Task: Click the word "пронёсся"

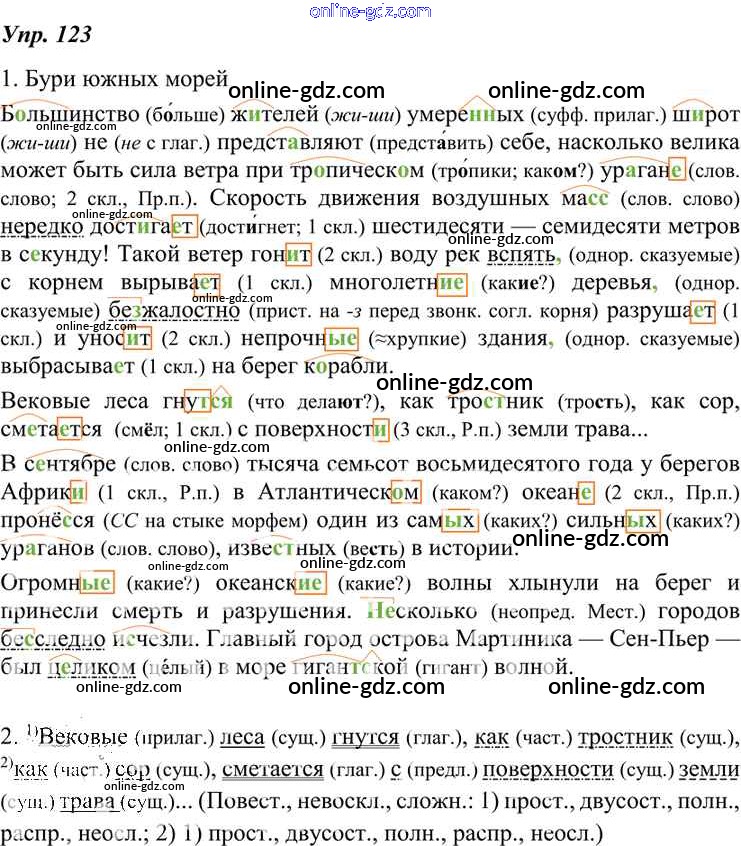Action: (51, 520)
